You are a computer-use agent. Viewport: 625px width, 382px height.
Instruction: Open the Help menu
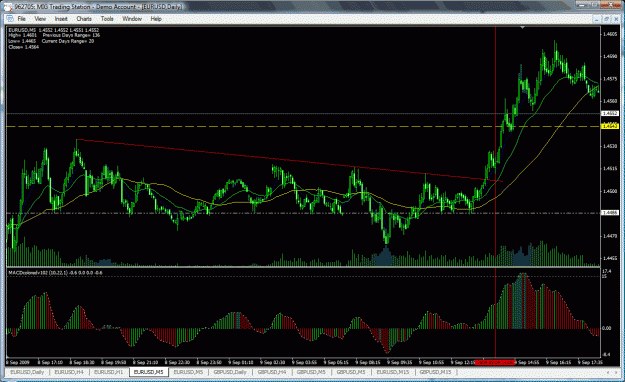(x=156, y=19)
